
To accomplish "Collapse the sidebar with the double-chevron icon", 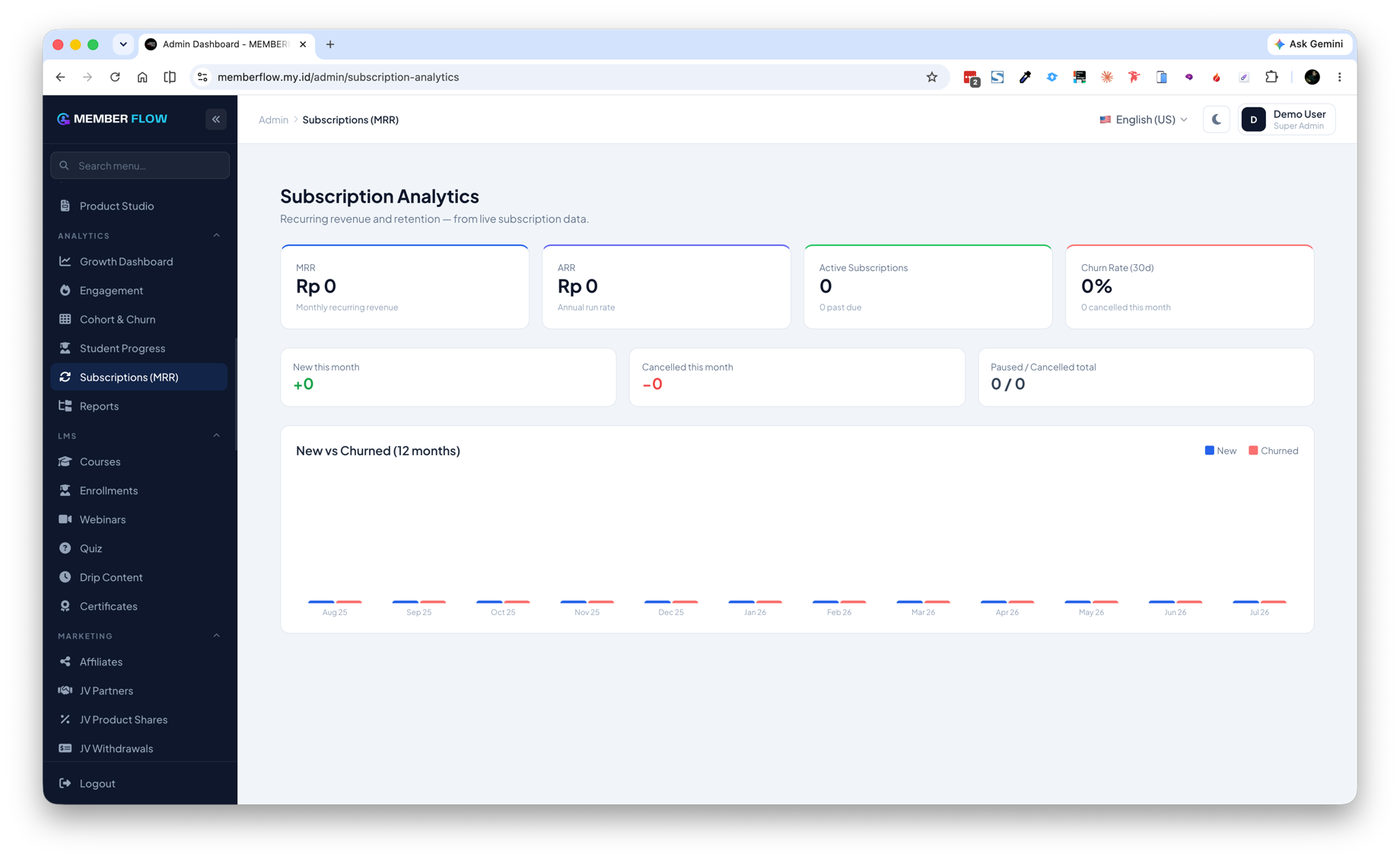I will 216,119.
